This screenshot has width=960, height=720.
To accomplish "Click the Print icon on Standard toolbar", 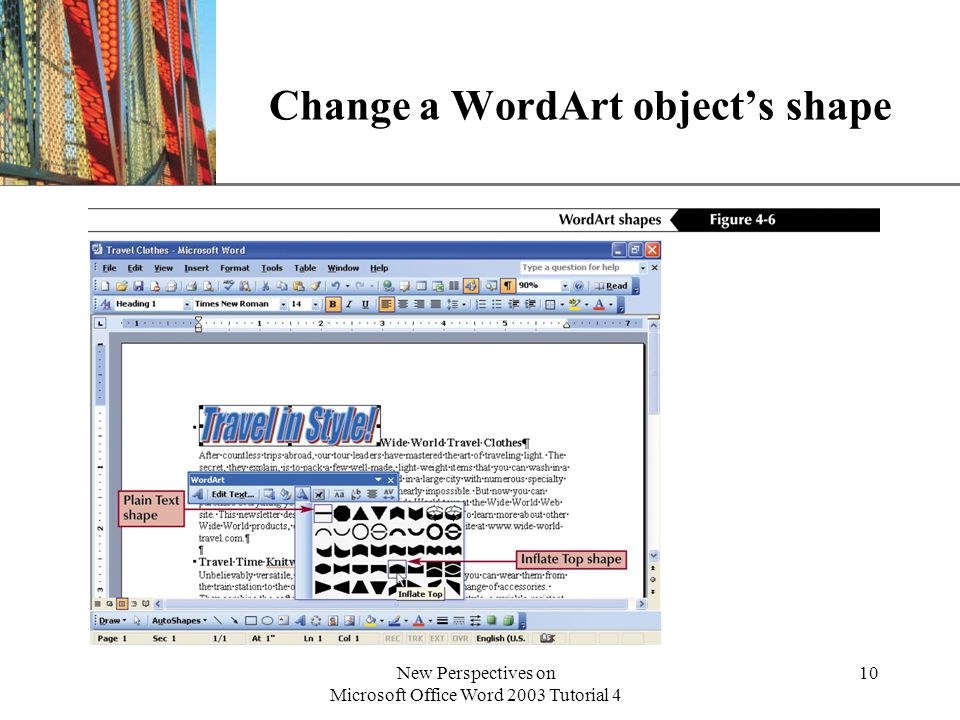I will [x=191, y=286].
